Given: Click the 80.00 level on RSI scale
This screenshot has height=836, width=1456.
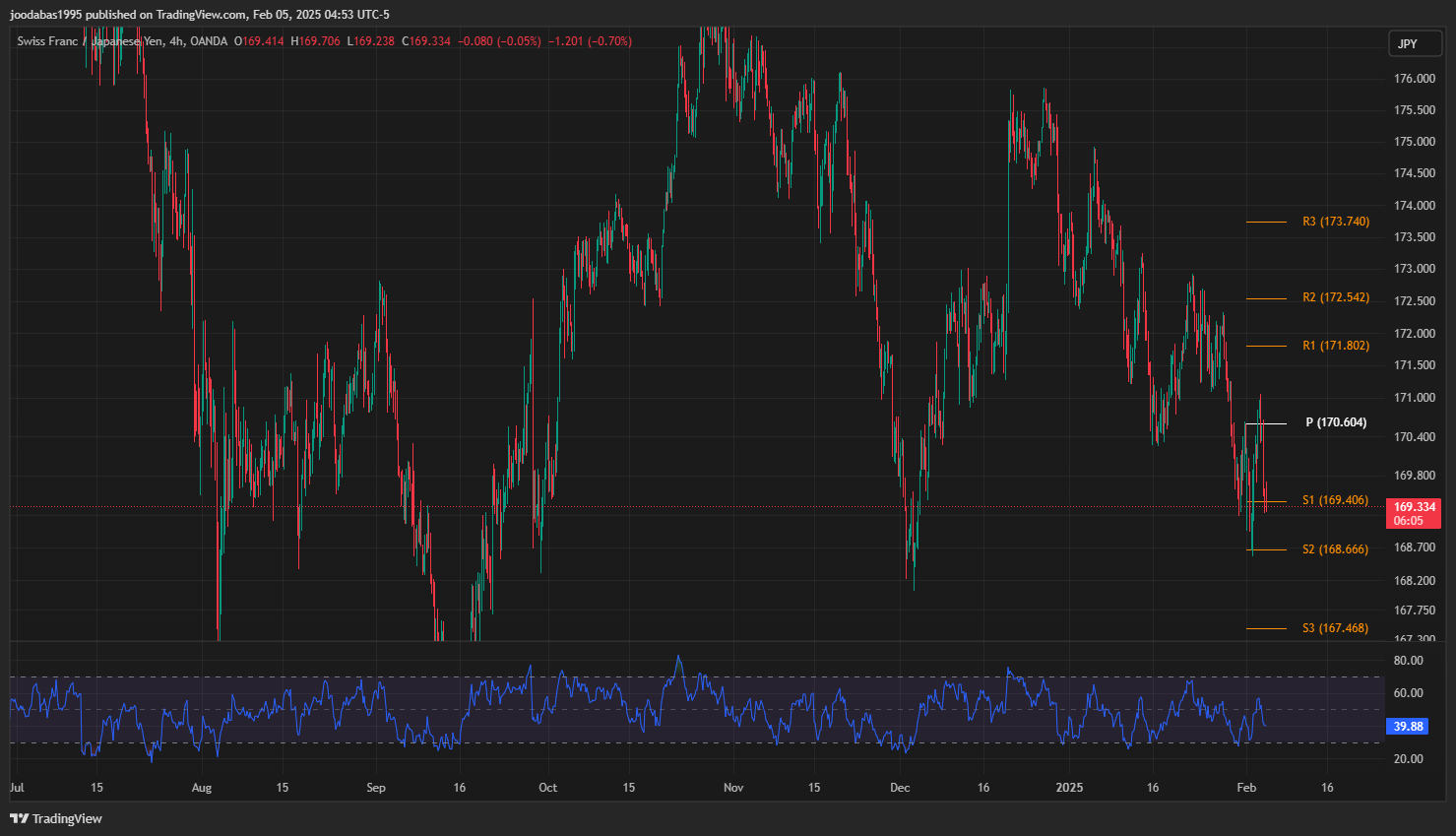Looking at the screenshot, I should [1408, 661].
